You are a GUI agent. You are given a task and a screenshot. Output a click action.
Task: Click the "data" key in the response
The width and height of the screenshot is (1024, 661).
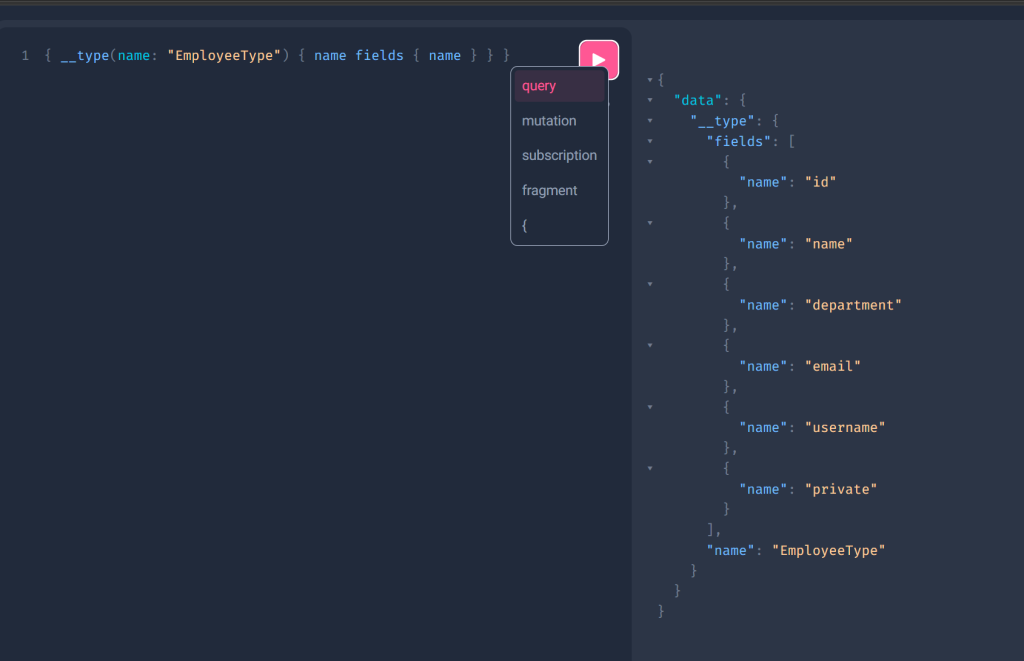[x=697, y=100]
